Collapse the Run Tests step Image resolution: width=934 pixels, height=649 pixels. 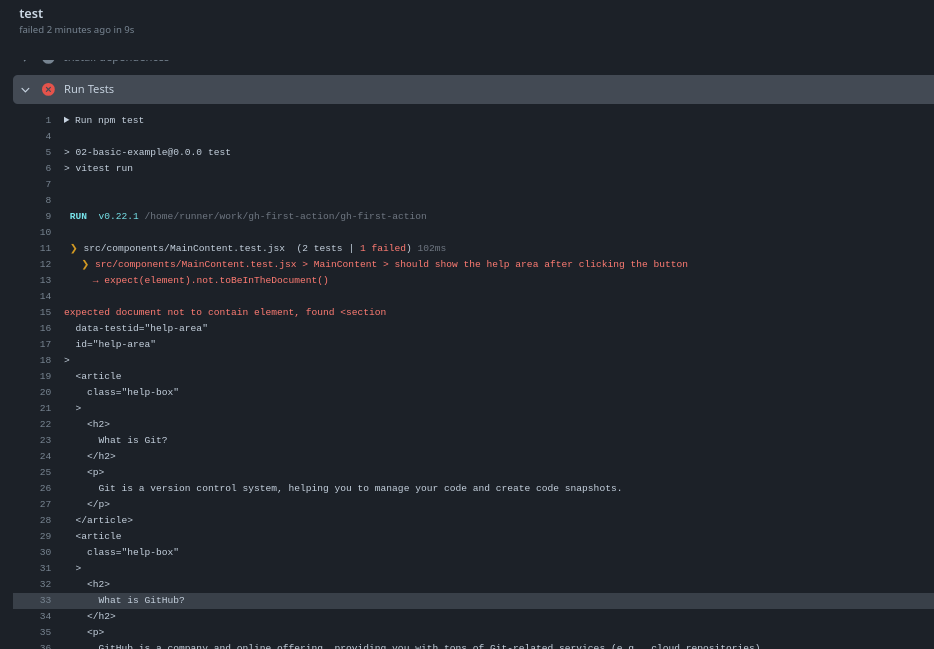(25, 89)
